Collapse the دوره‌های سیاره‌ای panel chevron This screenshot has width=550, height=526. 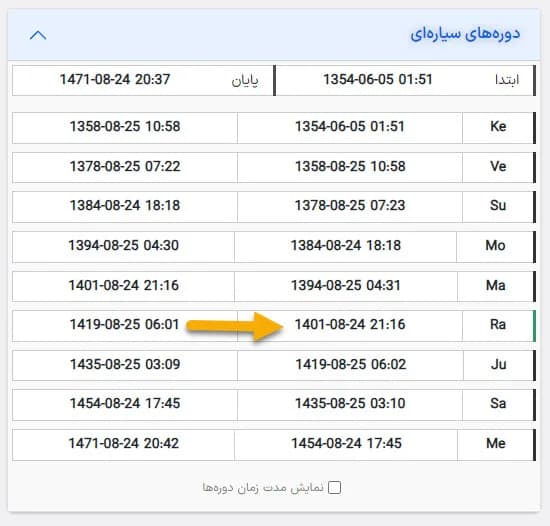click(38, 35)
